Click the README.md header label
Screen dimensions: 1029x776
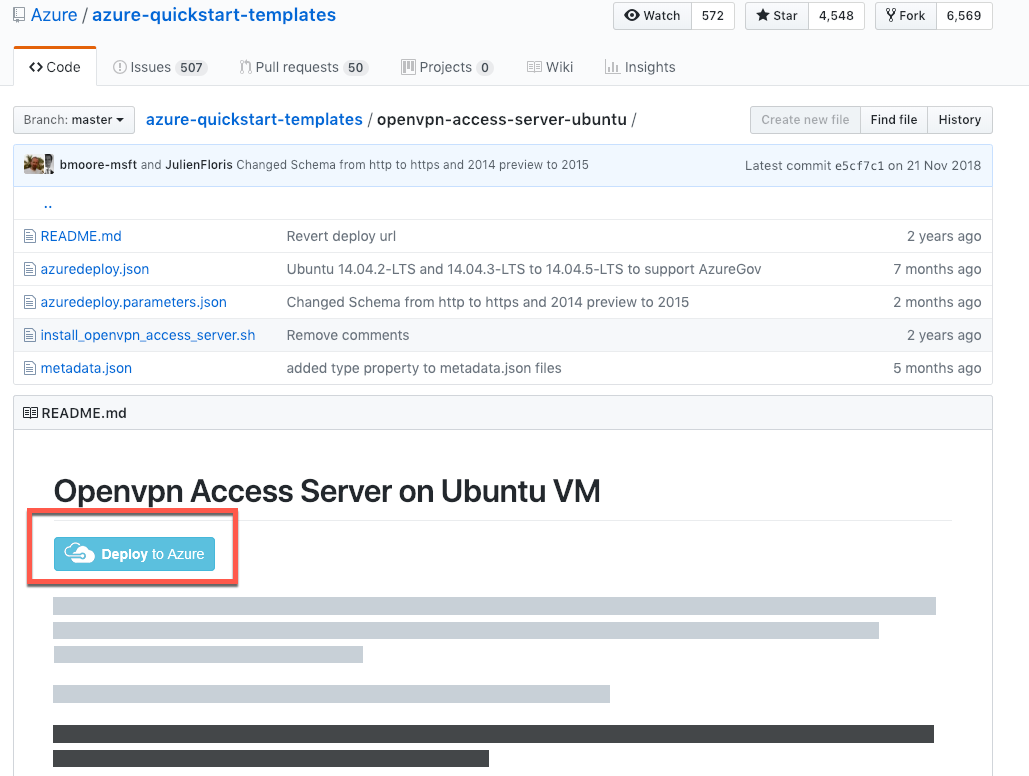click(x=84, y=413)
